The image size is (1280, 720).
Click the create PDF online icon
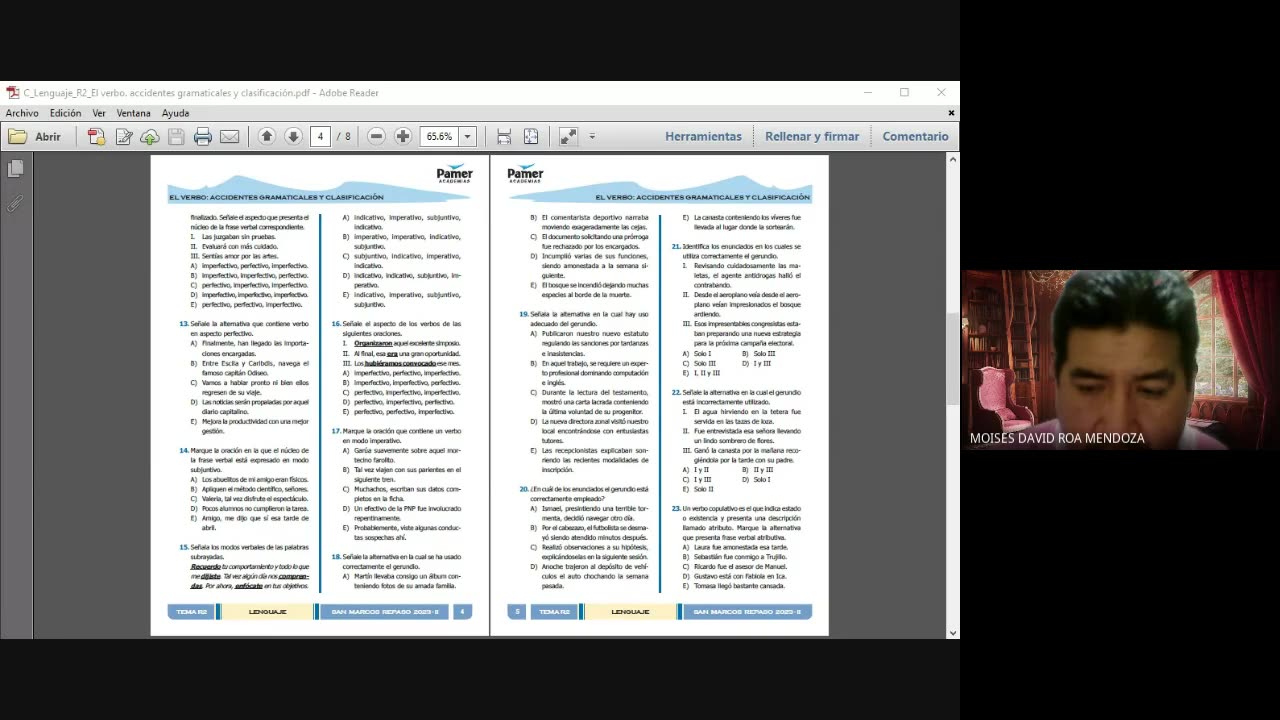click(96, 137)
